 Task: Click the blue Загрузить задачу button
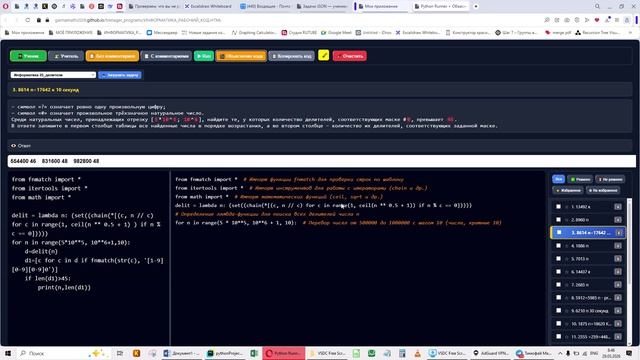[x=120, y=75]
